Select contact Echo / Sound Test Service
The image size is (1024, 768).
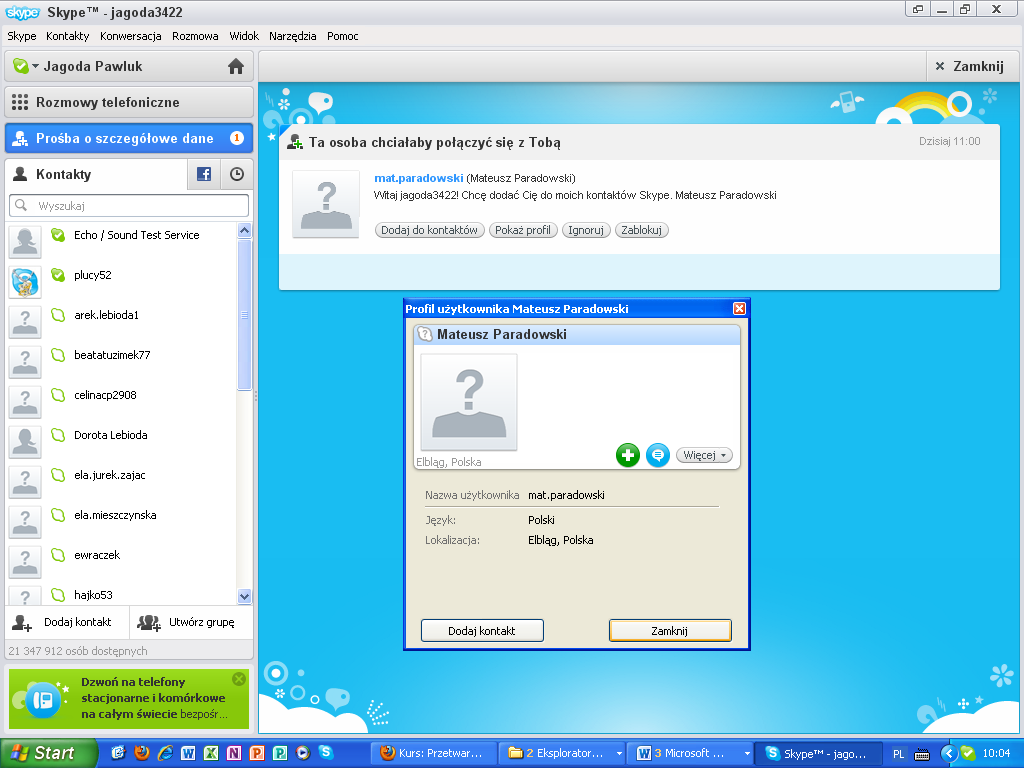[x=121, y=241]
